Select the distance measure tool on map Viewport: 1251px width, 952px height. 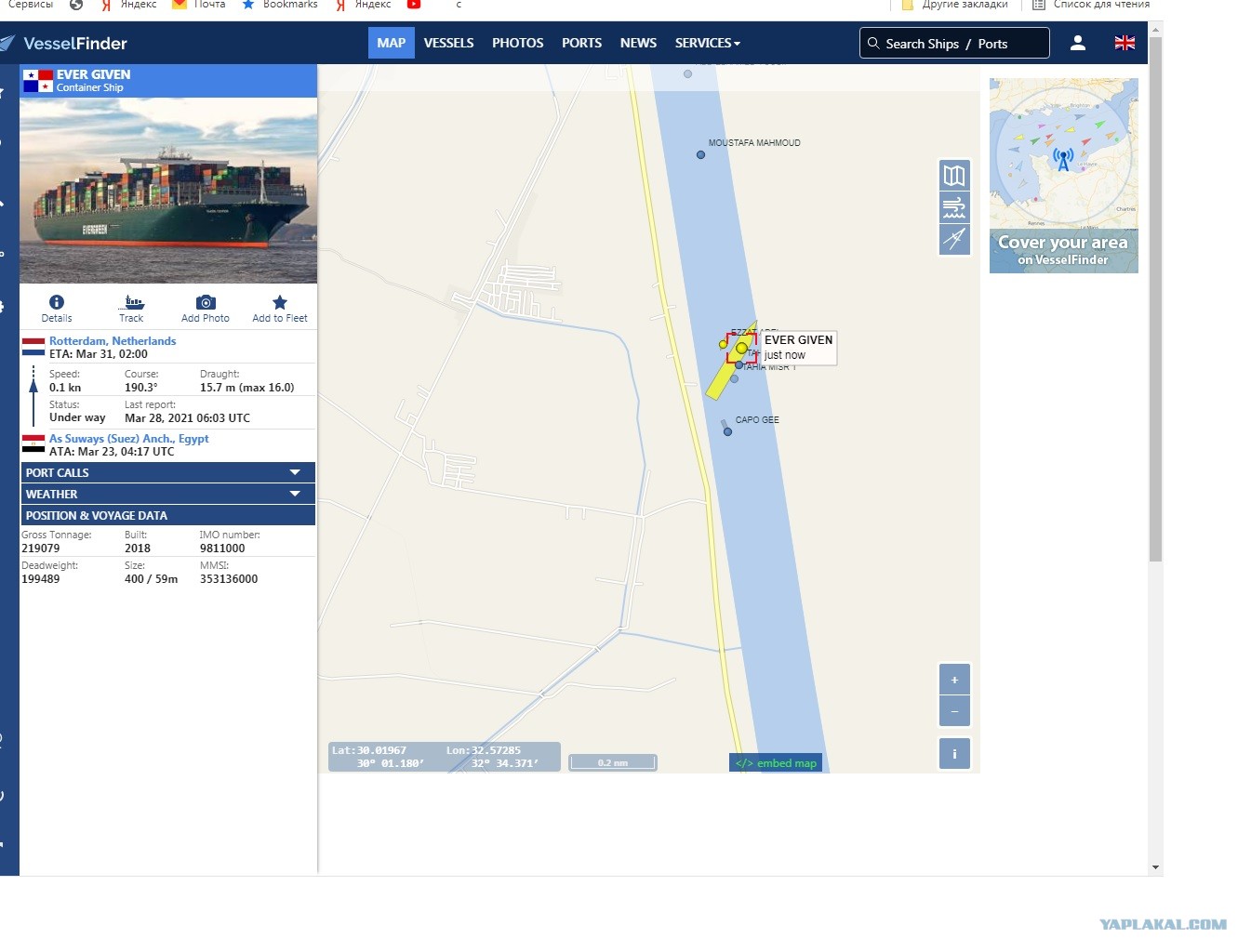point(954,239)
